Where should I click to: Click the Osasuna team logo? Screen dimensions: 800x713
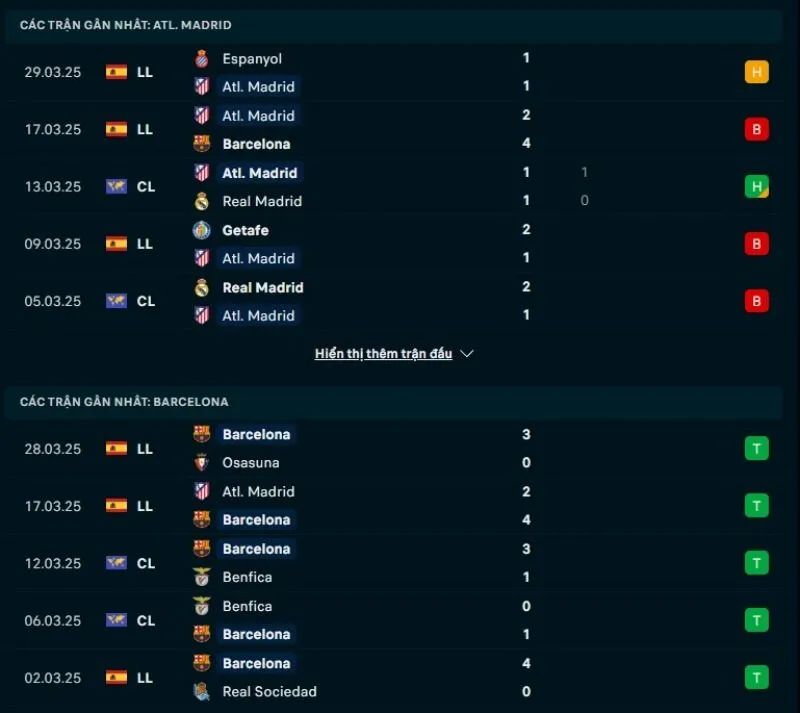(x=201, y=463)
